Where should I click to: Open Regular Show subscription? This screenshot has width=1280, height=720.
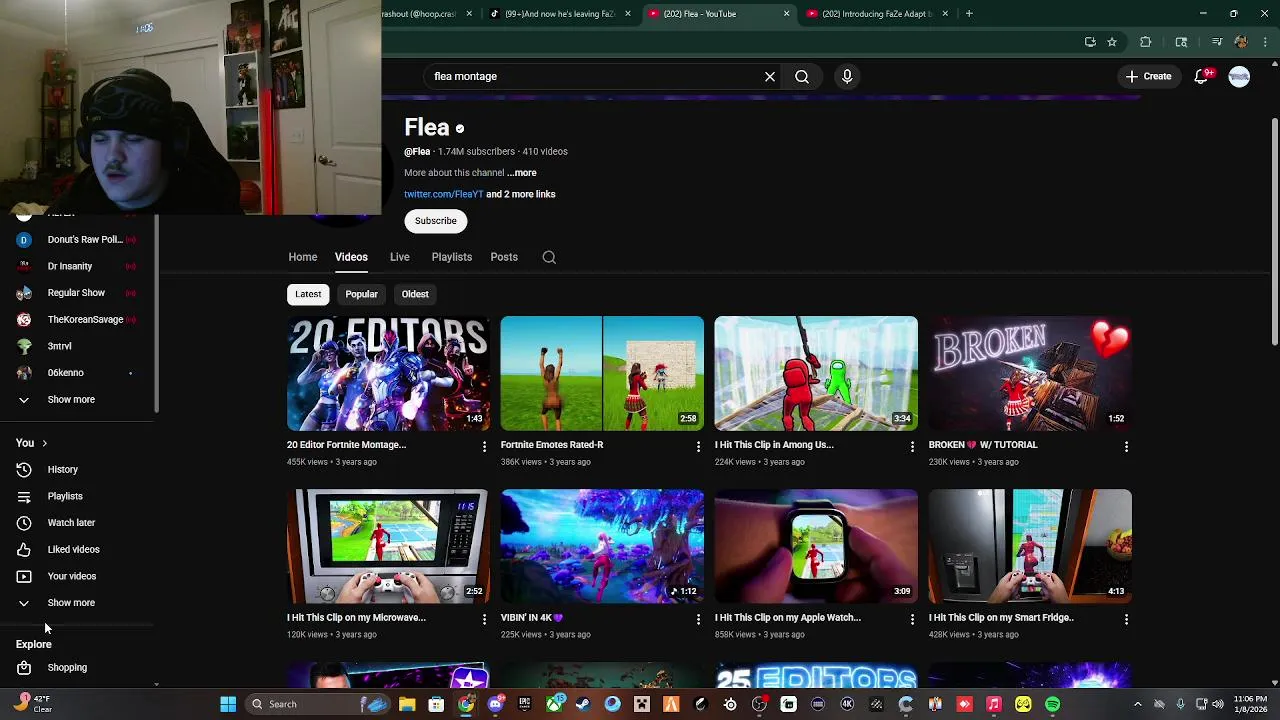78,293
